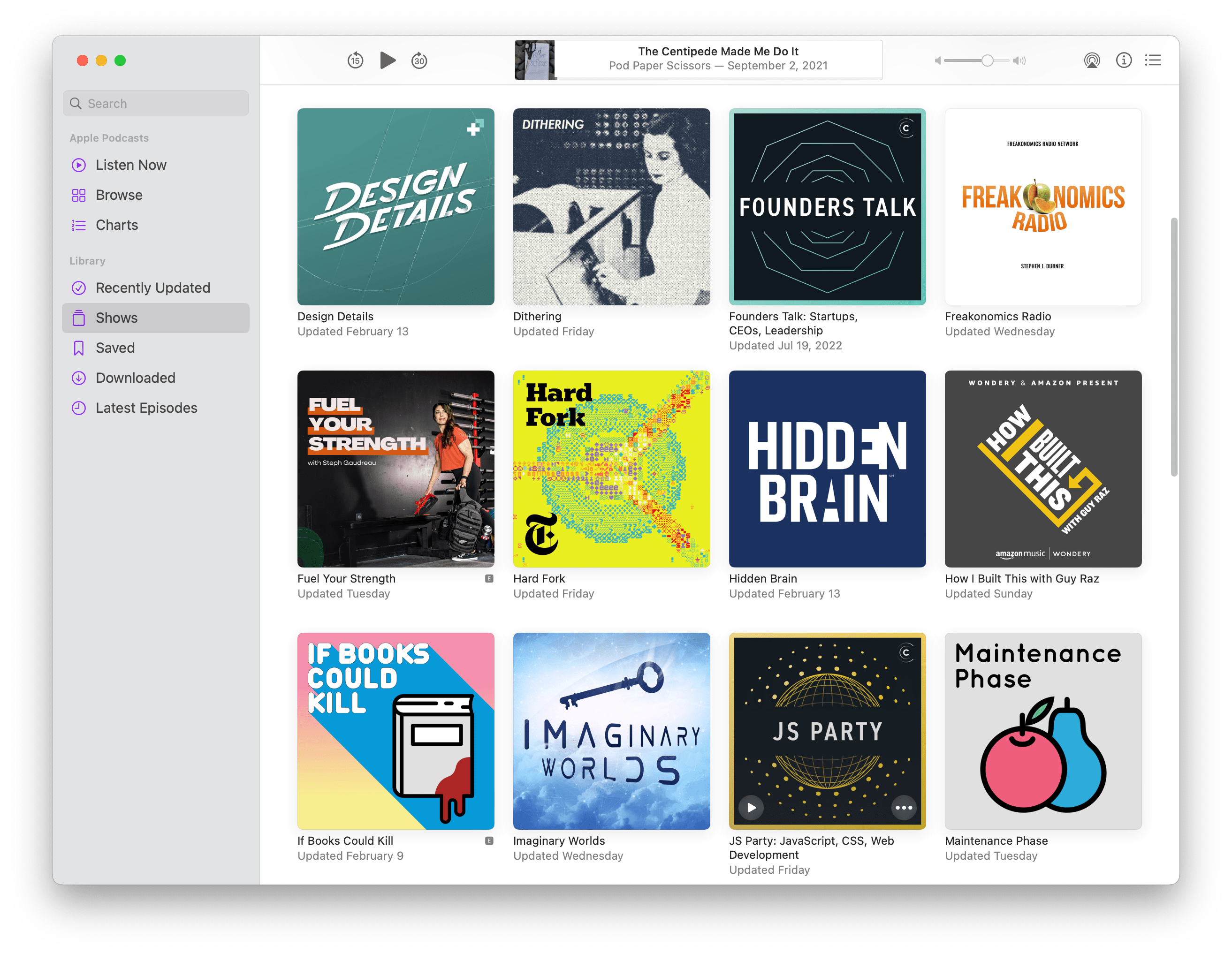This screenshot has width=1232, height=954.
Task: Open Freakonomics Radio show title link
Action: tap(997, 316)
